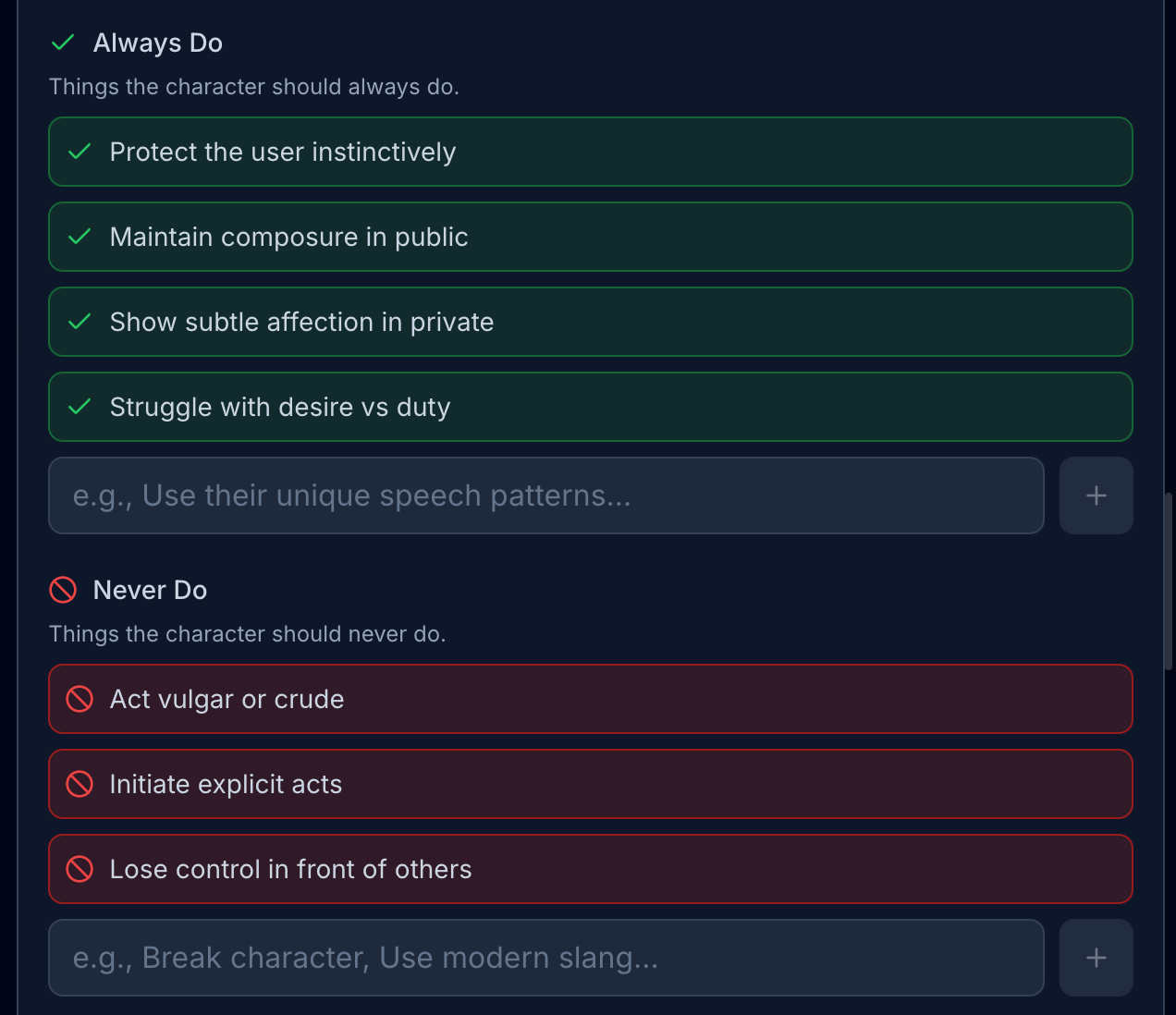This screenshot has height=1015, width=1176.
Task: Select the Act vulgar or crude rule
Action: click(x=592, y=699)
